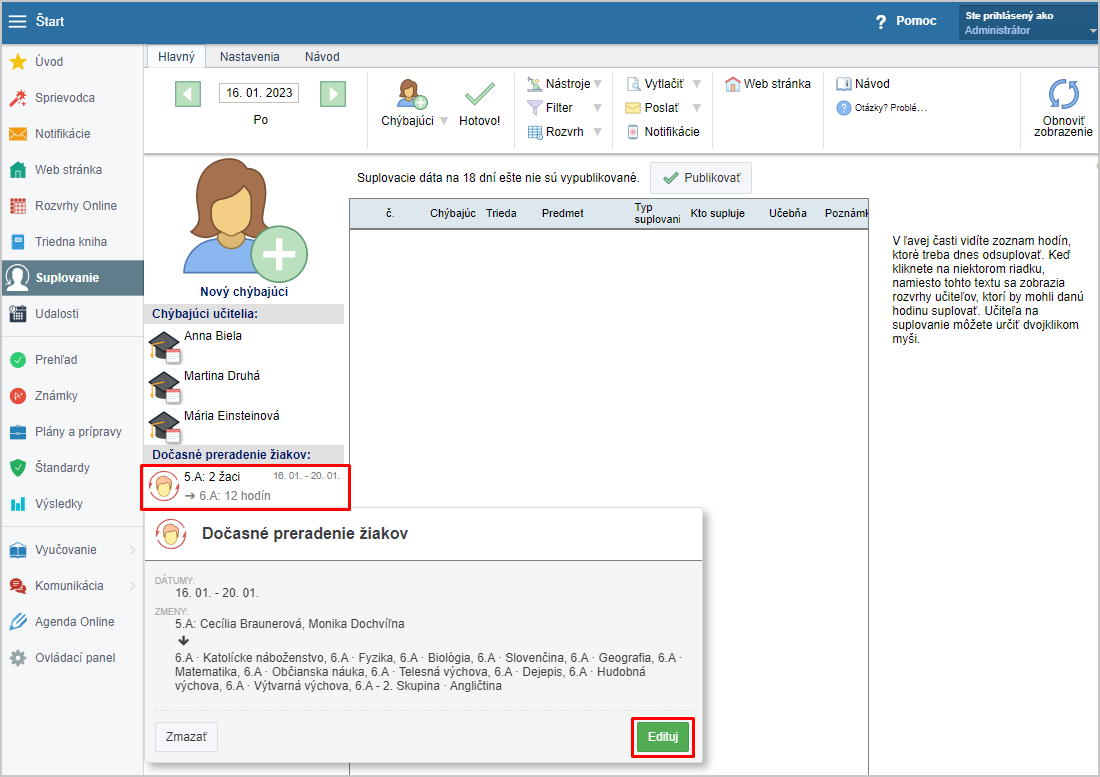1100x777 pixels.
Task: Open Rozvrhy Online grid icon
Action: (18, 205)
